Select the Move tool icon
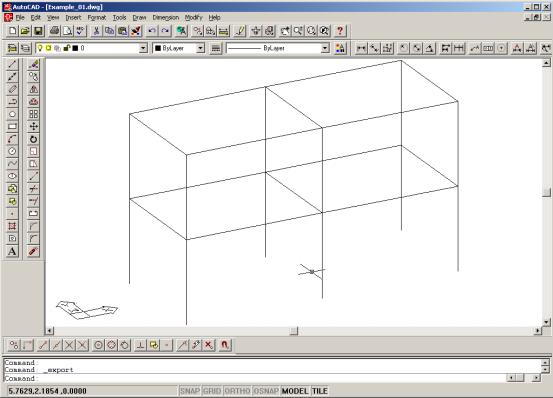This screenshot has width=553, height=398. click(x=34, y=127)
